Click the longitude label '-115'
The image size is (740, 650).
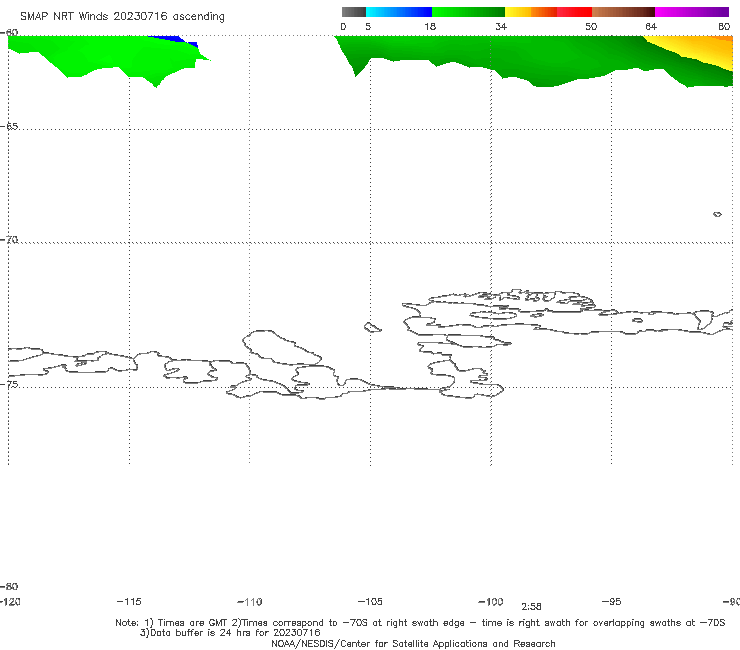point(129,601)
